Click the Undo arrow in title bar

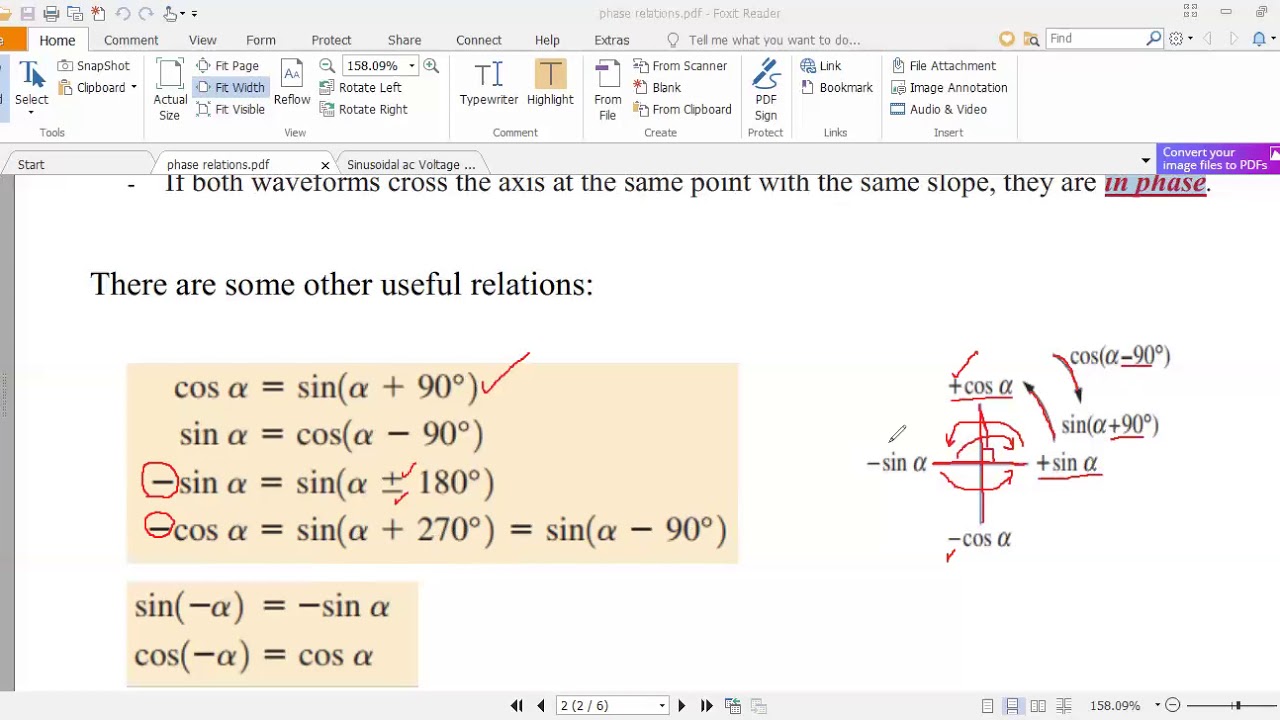coord(122,13)
